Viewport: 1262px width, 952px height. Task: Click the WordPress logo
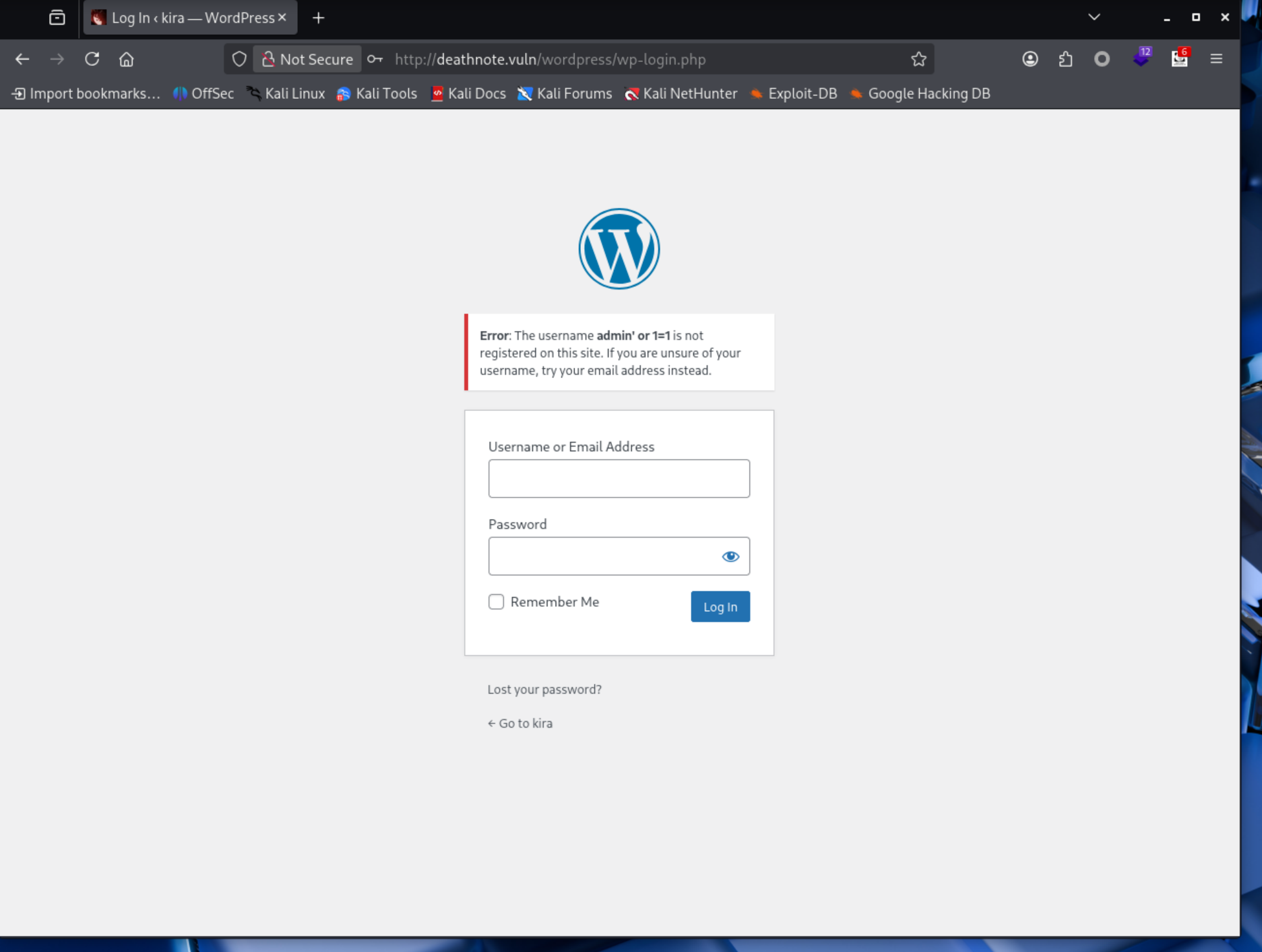(x=618, y=248)
